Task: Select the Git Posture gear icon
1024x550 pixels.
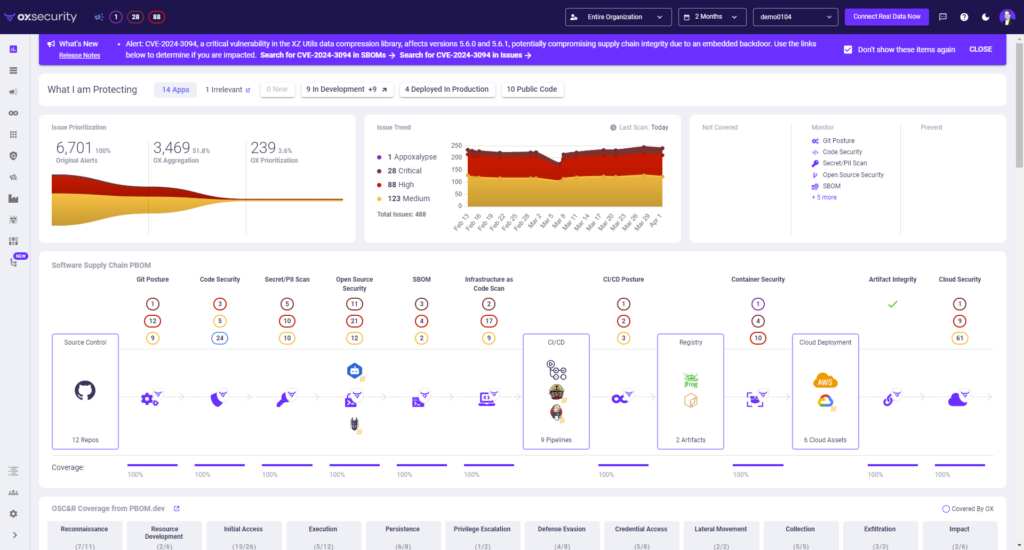Action: coord(151,398)
